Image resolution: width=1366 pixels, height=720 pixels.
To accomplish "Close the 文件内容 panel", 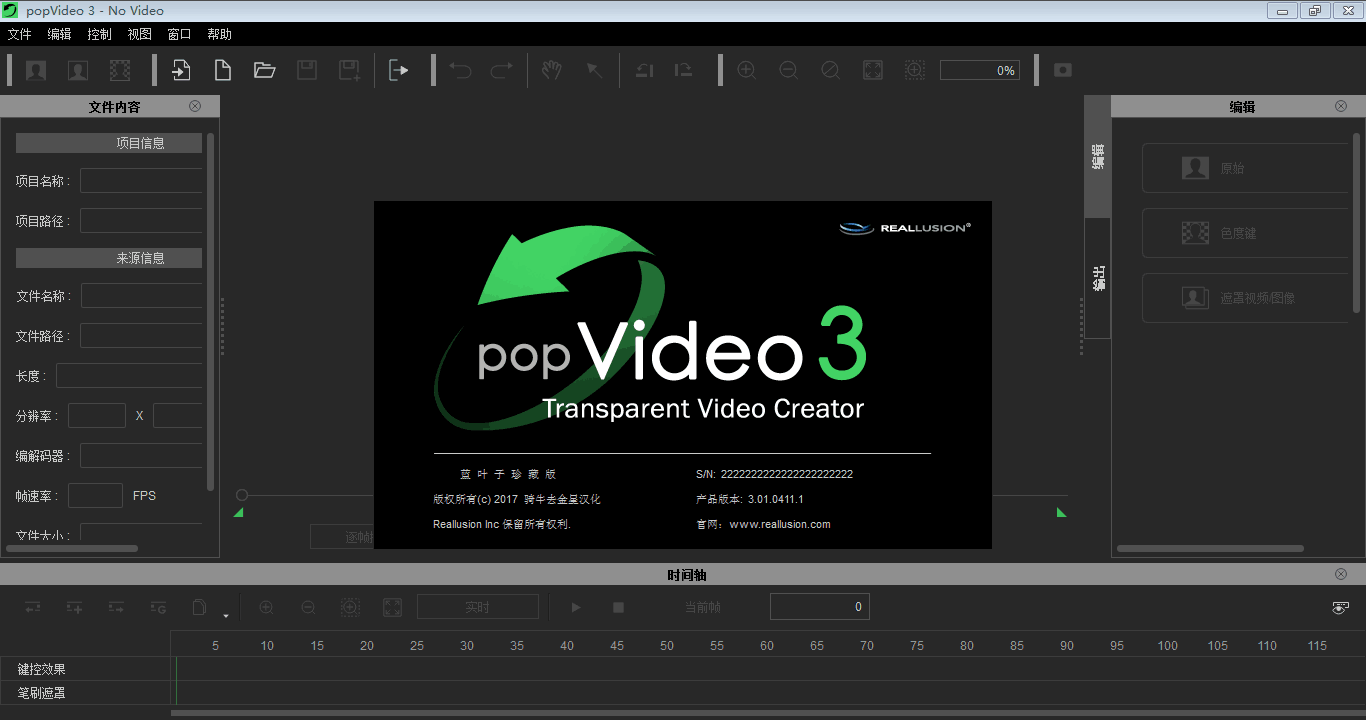I will click(x=195, y=106).
